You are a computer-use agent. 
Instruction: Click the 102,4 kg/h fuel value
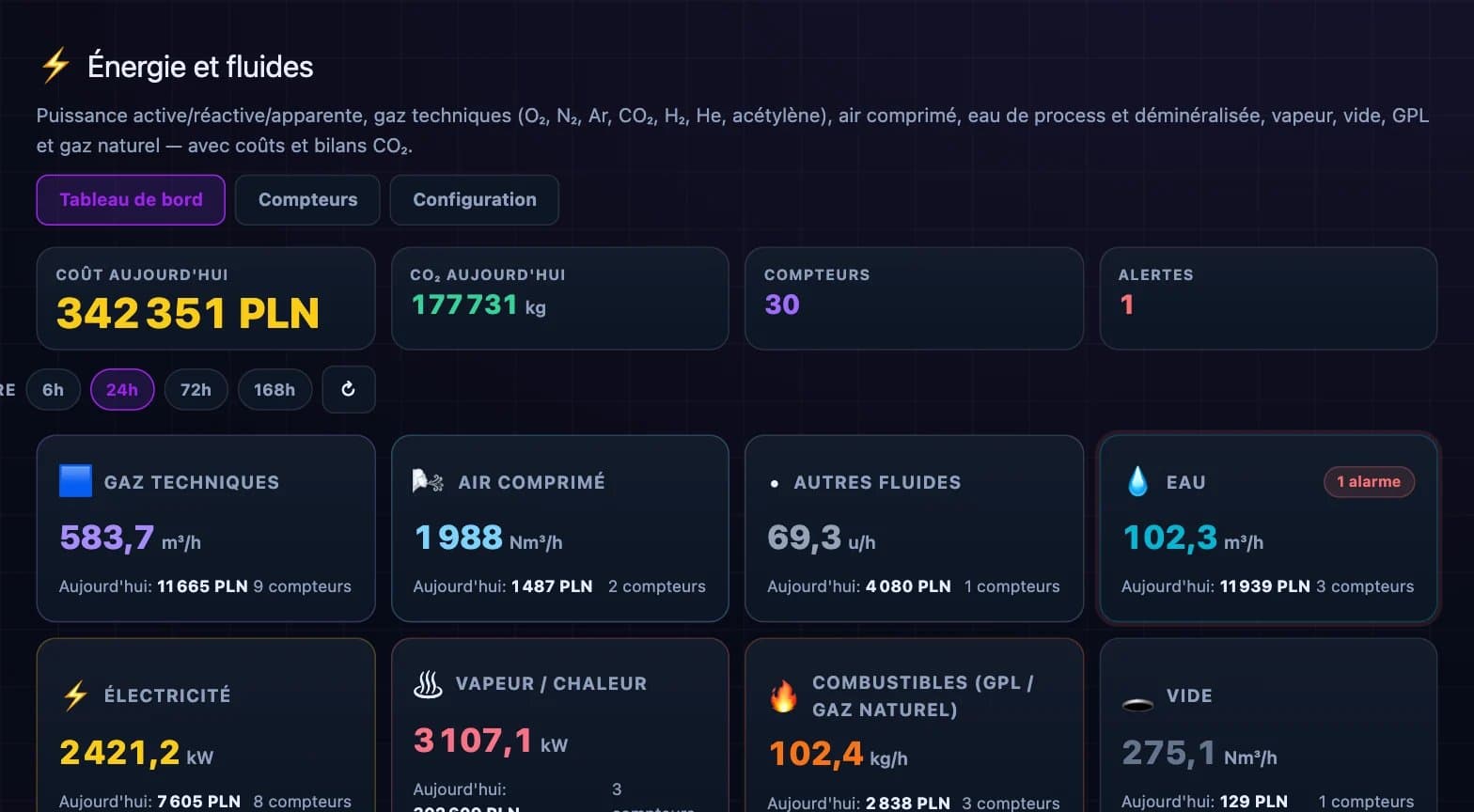coord(838,753)
